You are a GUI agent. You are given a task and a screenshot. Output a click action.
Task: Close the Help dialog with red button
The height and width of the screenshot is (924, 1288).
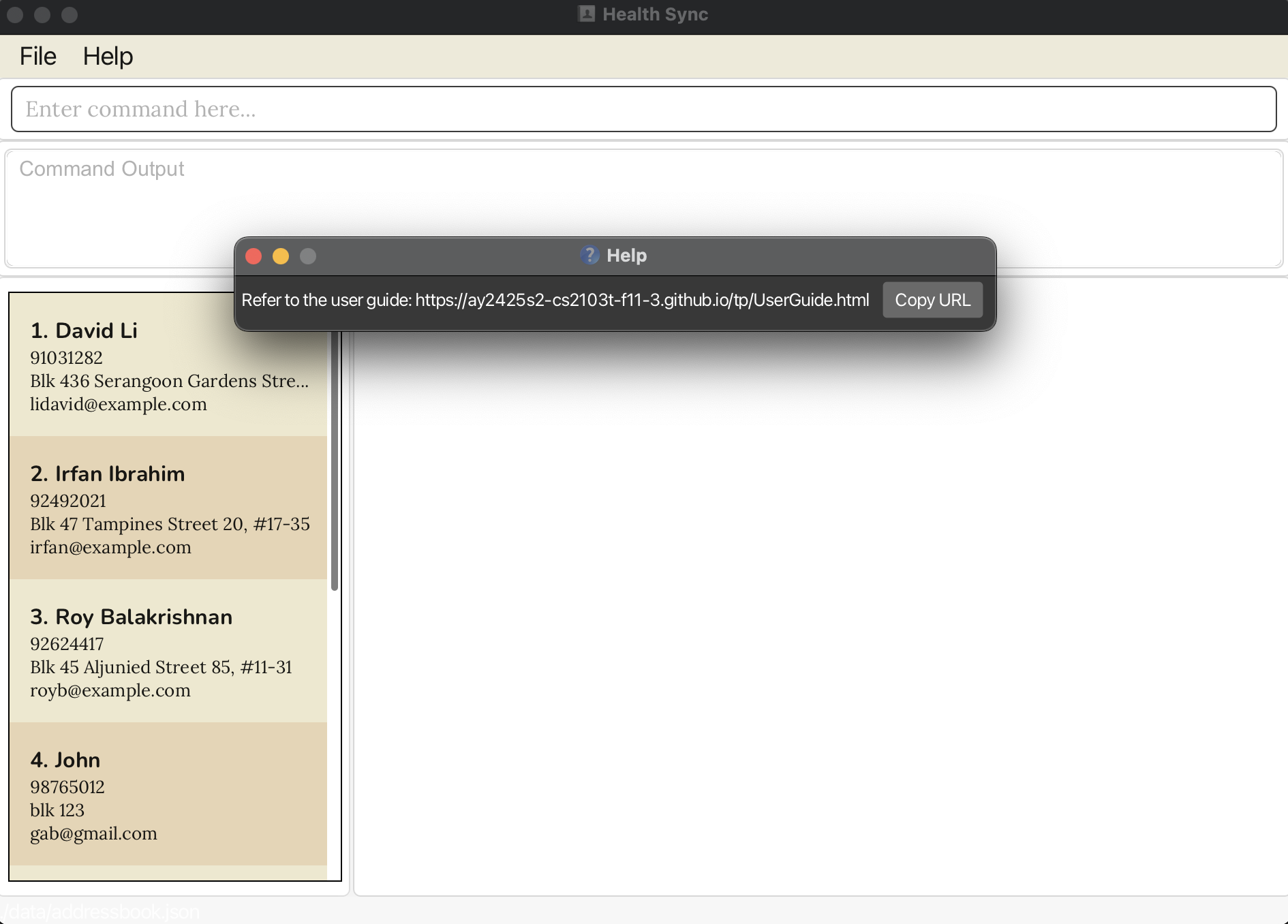click(254, 256)
